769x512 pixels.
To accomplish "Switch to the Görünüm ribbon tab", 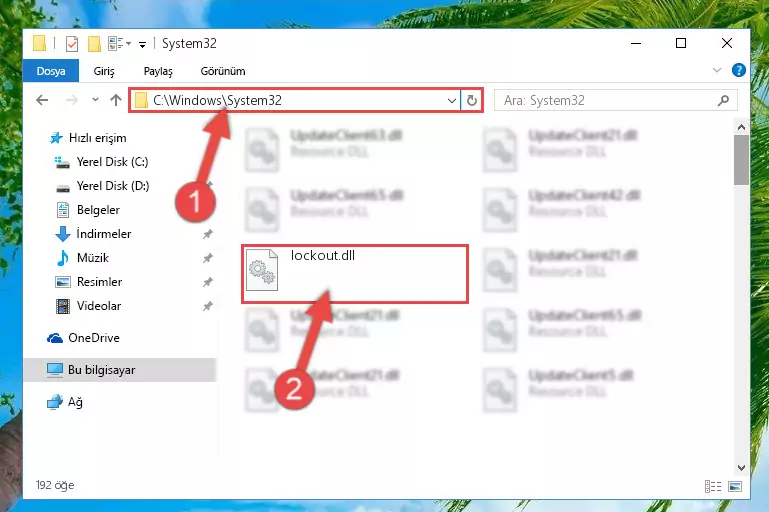I will point(223,71).
